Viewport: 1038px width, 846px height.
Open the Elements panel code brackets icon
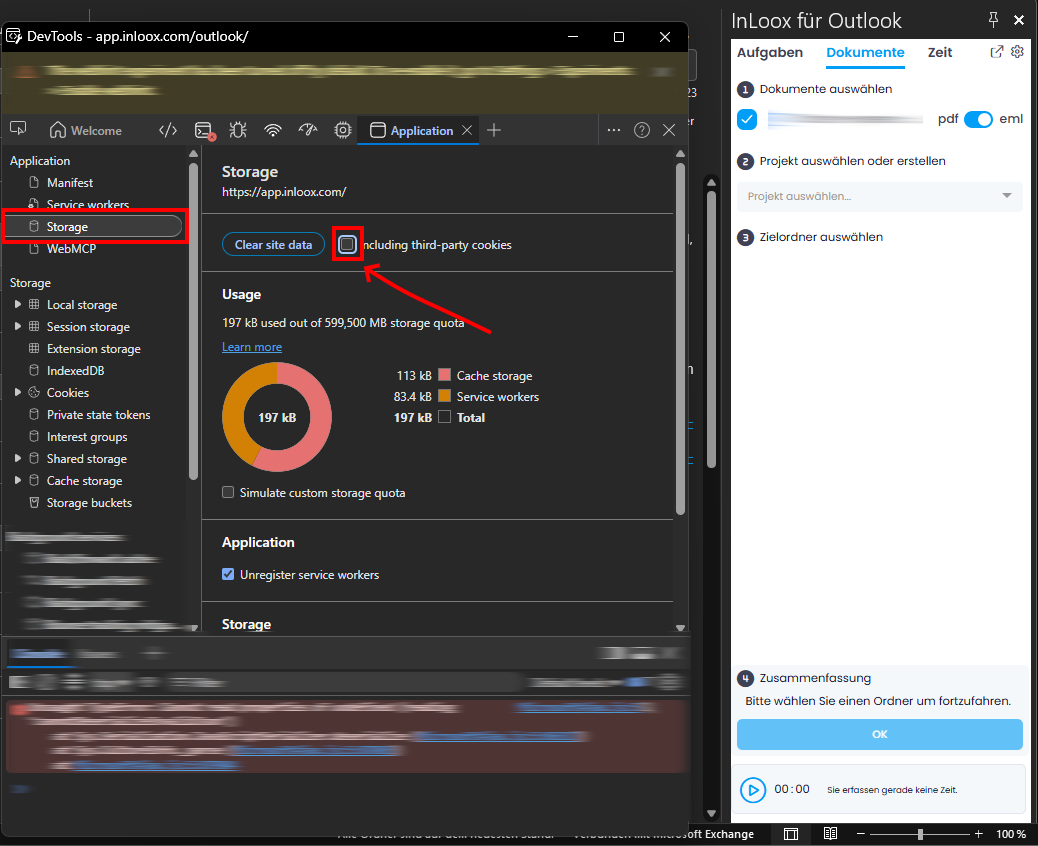click(x=168, y=130)
